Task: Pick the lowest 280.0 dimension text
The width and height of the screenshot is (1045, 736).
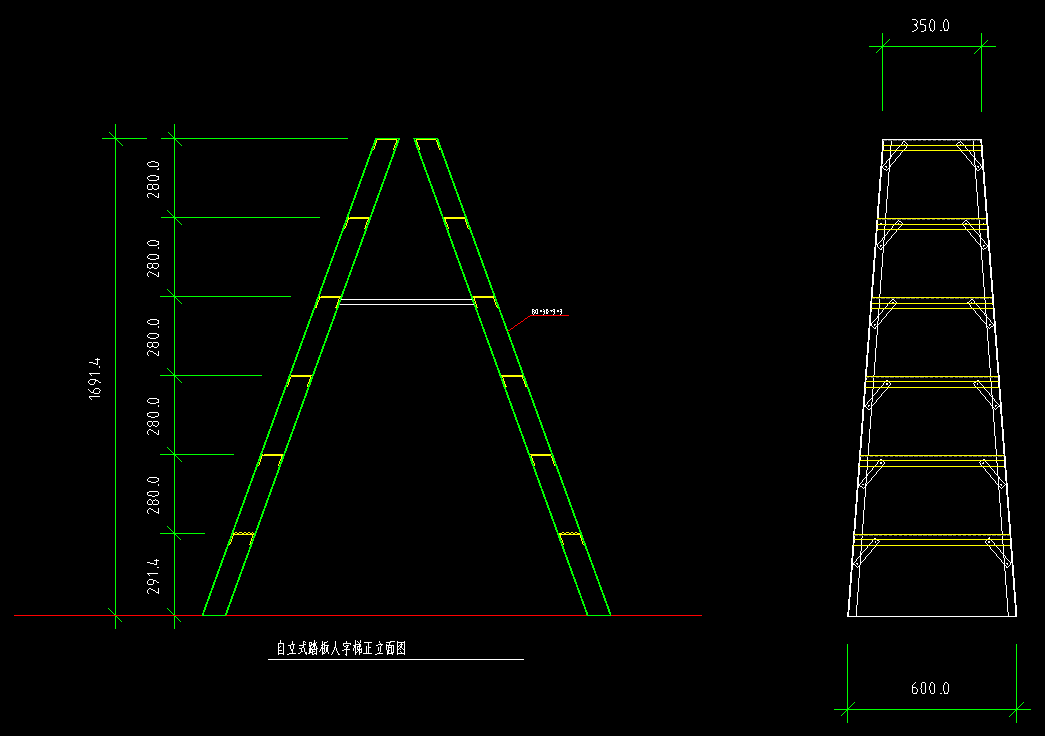Action: [155, 494]
